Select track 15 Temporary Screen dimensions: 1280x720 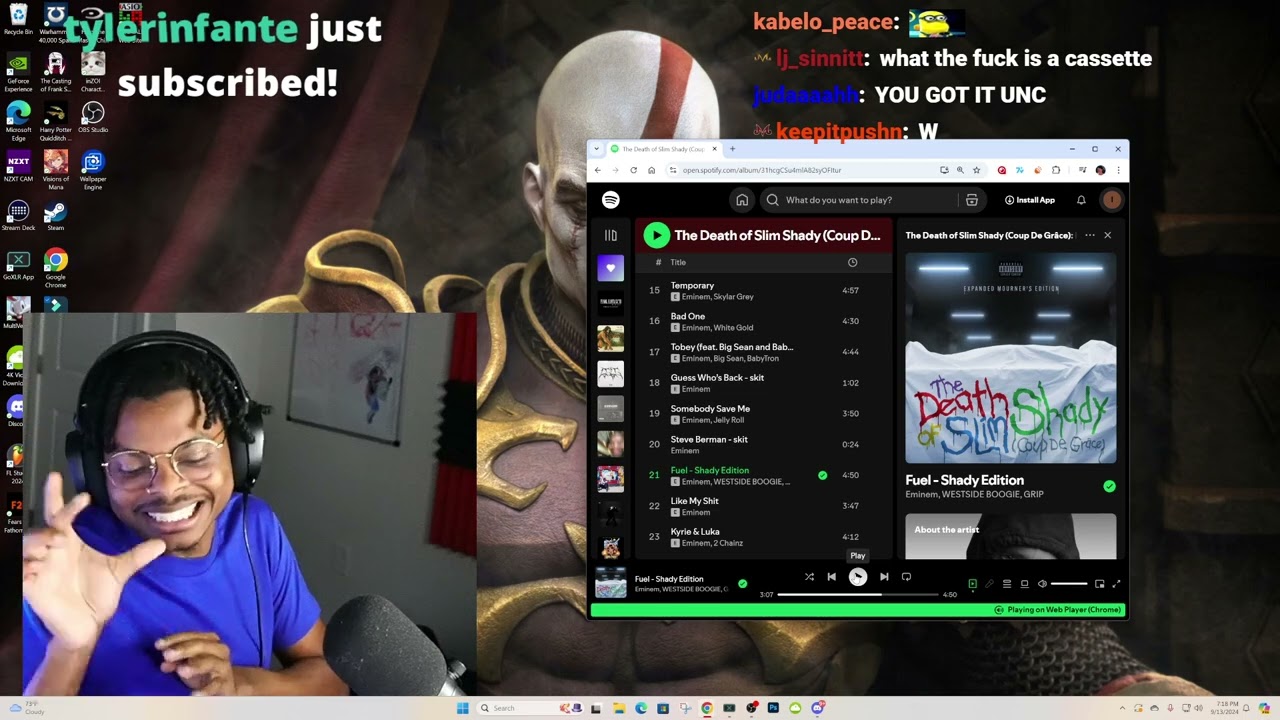click(762, 291)
